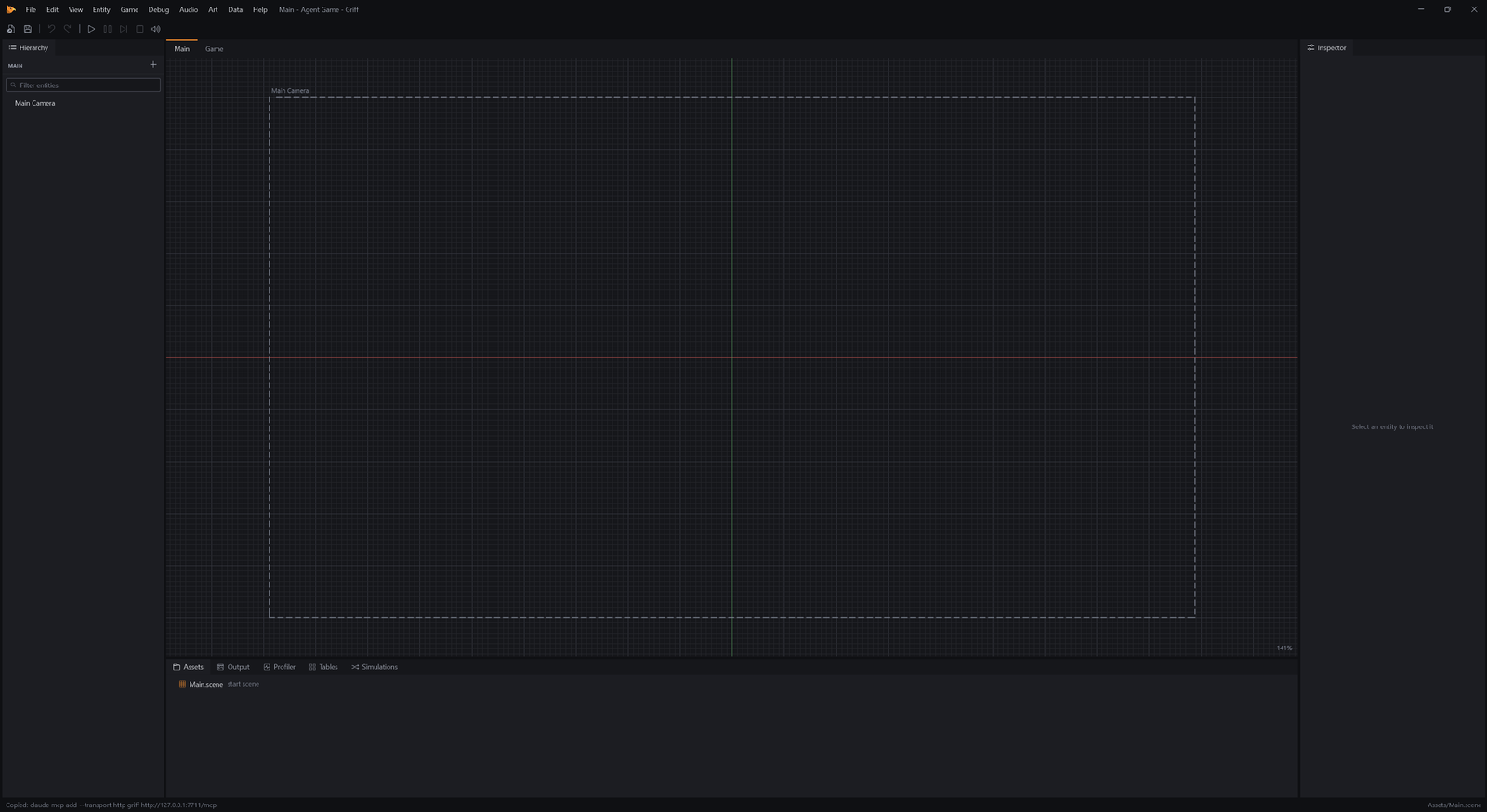Click the 141% zoom level indicator
This screenshot has width=1487, height=812.
click(x=1284, y=648)
